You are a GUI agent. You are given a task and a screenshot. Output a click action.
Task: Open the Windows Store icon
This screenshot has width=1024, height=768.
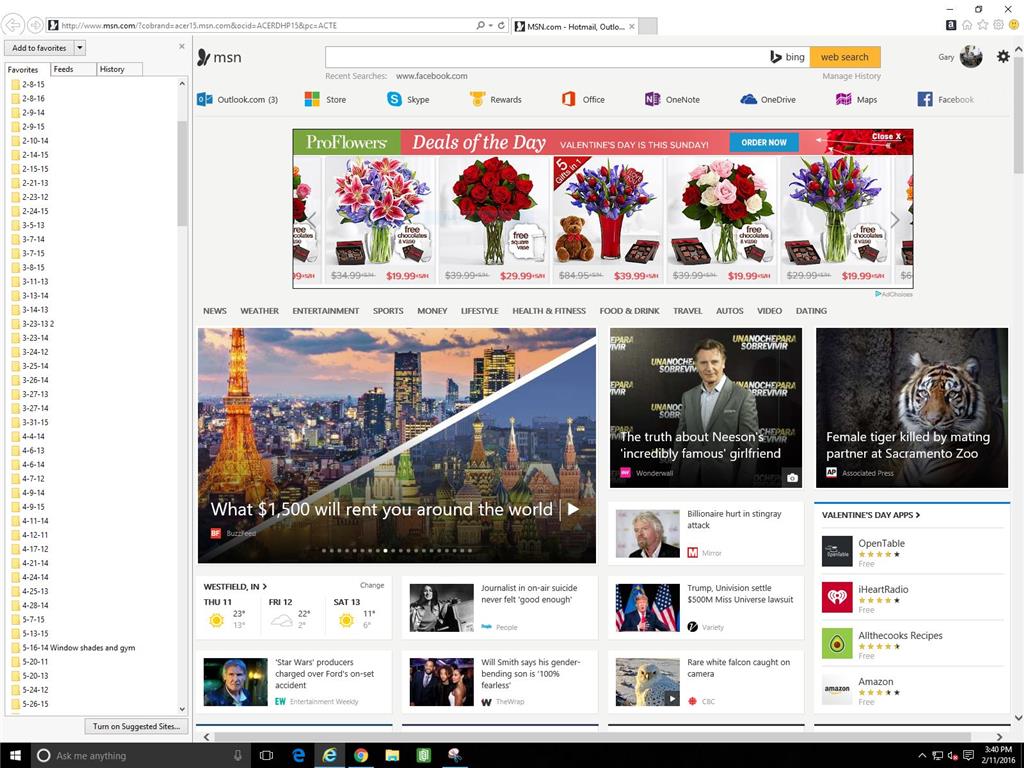(x=312, y=99)
